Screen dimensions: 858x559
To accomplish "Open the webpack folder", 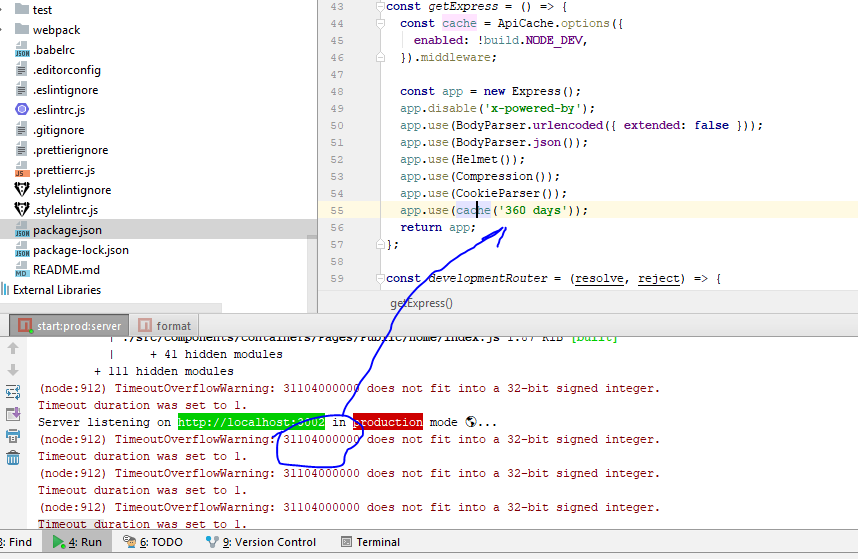I will pyautogui.click(x=56, y=30).
